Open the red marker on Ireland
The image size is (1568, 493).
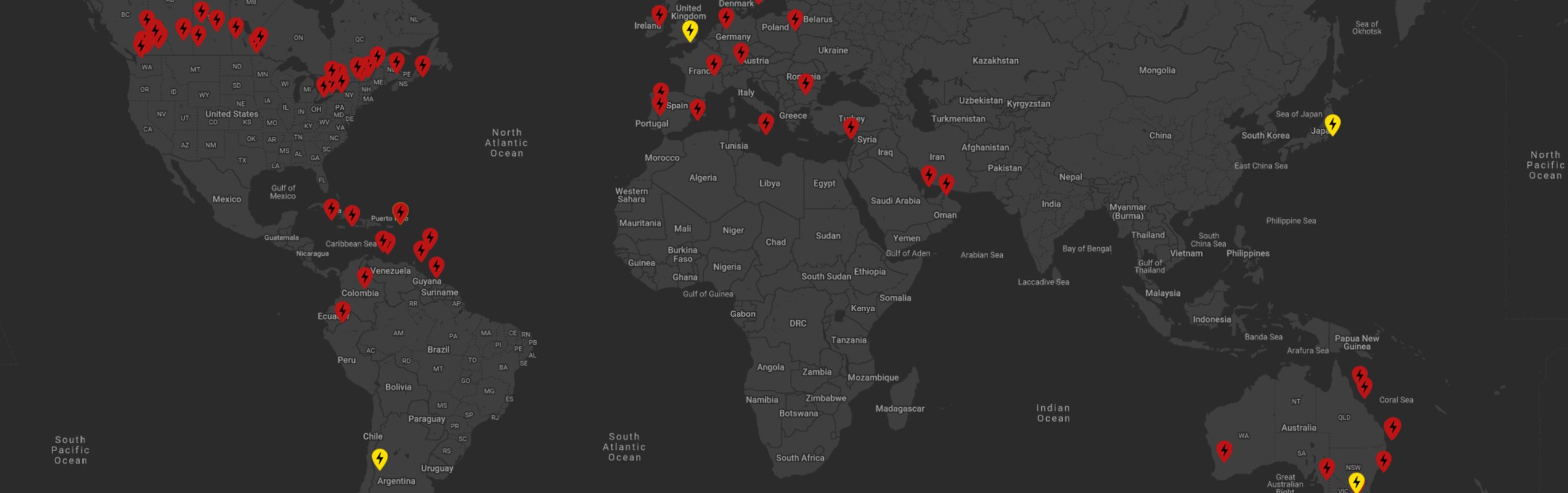pyautogui.click(x=659, y=15)
